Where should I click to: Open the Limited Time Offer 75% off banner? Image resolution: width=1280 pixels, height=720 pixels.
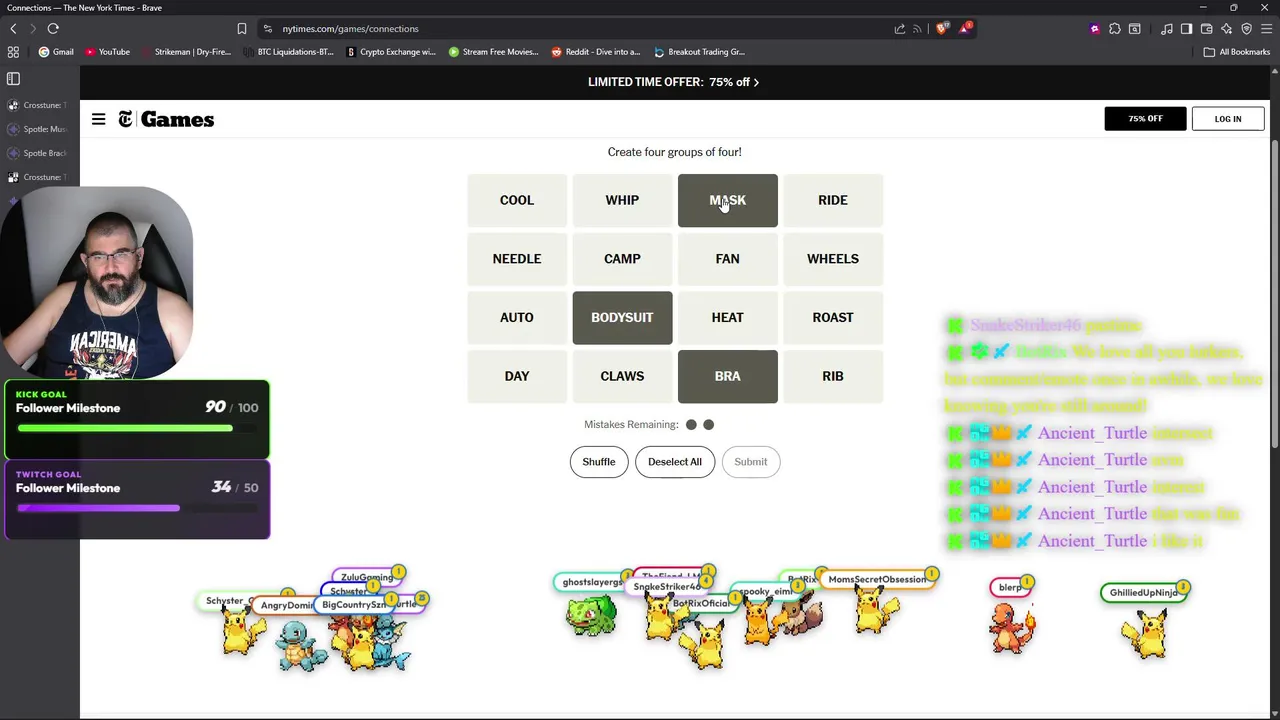673,82
